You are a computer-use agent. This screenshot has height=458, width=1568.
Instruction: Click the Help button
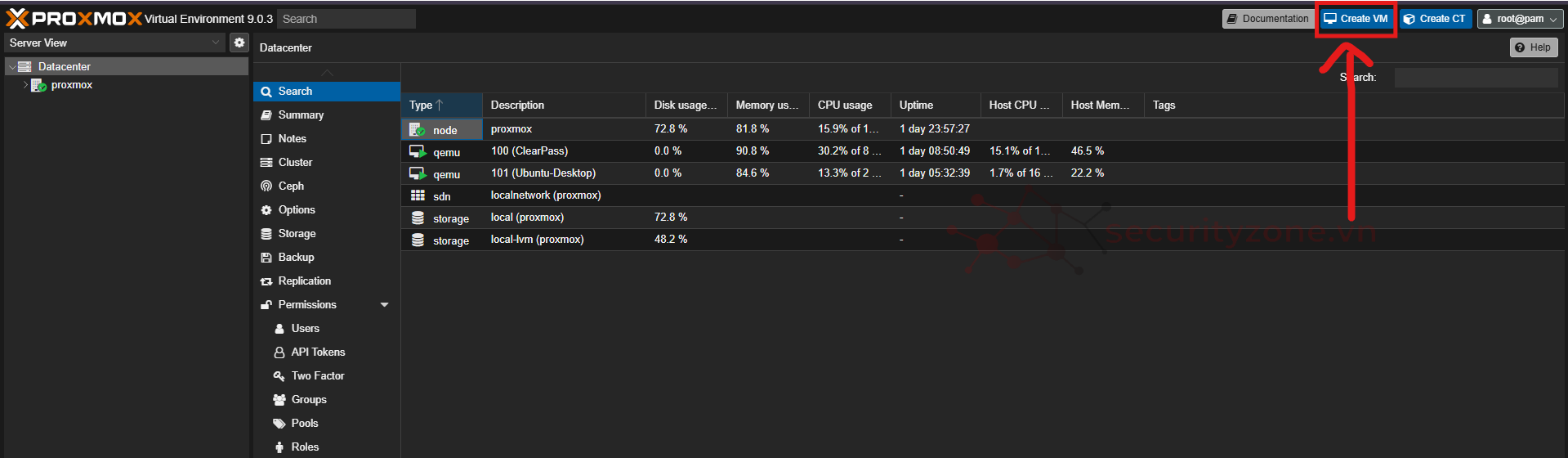click(1532, 47)
